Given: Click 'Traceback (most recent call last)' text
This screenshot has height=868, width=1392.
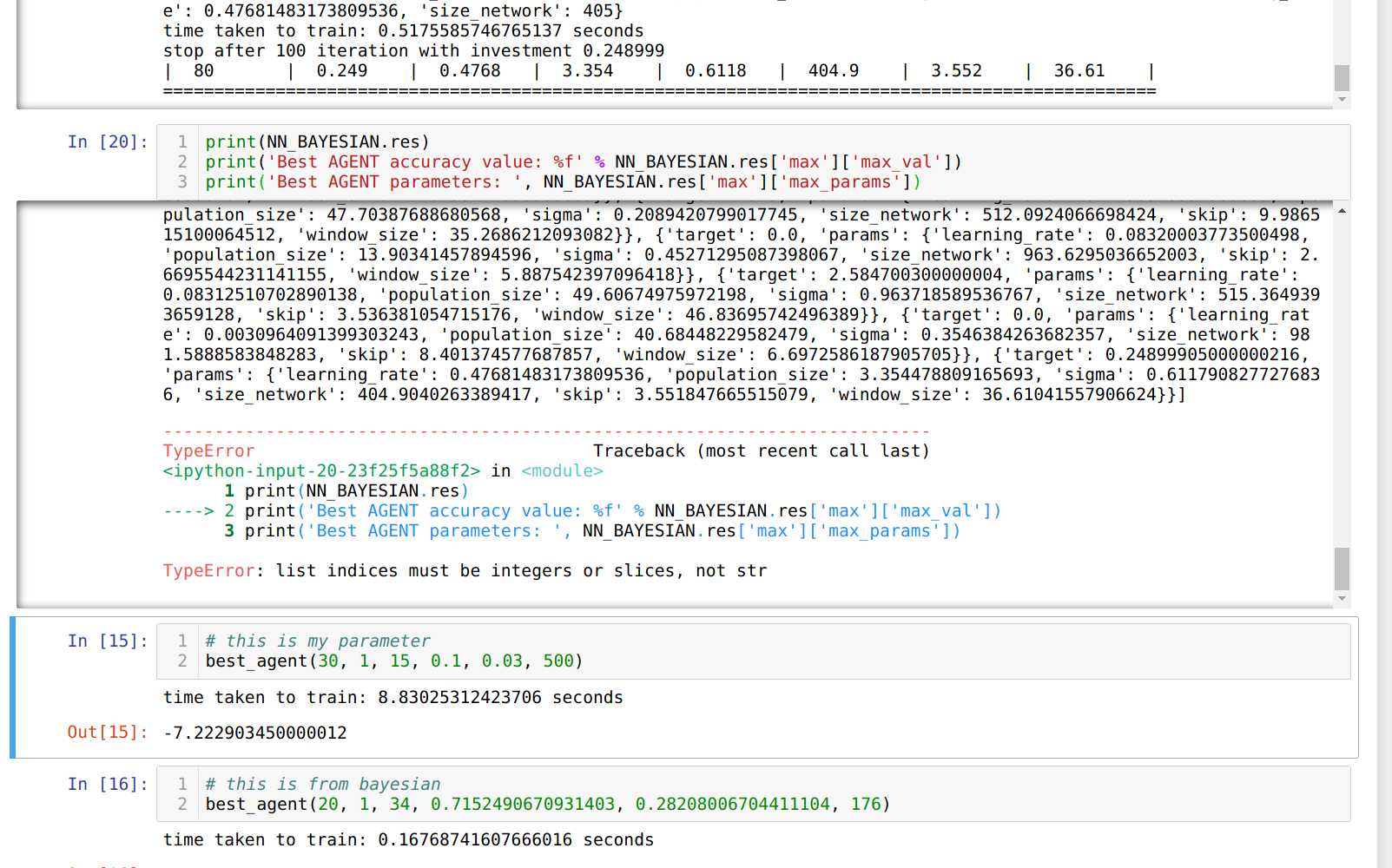Looking at the screenshot, I should click(762, 450).
